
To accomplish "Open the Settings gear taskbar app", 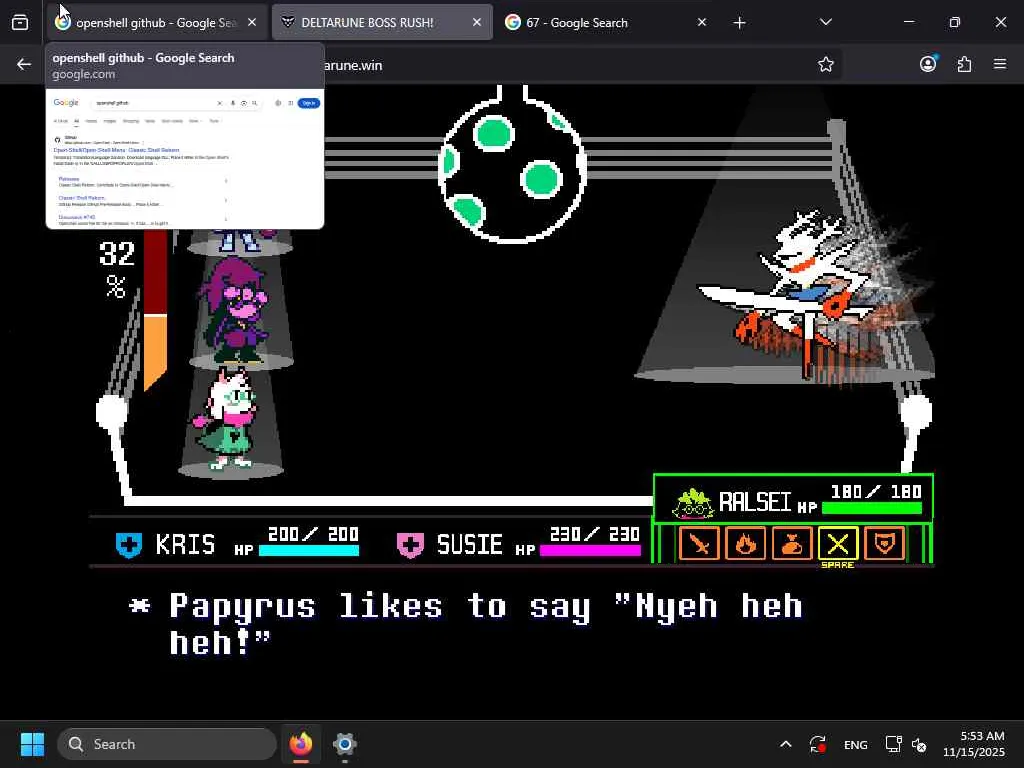I will click(x=344, y=744).
